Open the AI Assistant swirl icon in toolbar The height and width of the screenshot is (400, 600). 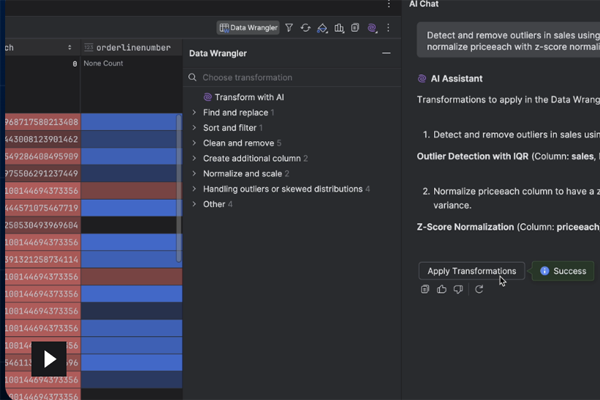pyautogui.click(x=372, y=28)
